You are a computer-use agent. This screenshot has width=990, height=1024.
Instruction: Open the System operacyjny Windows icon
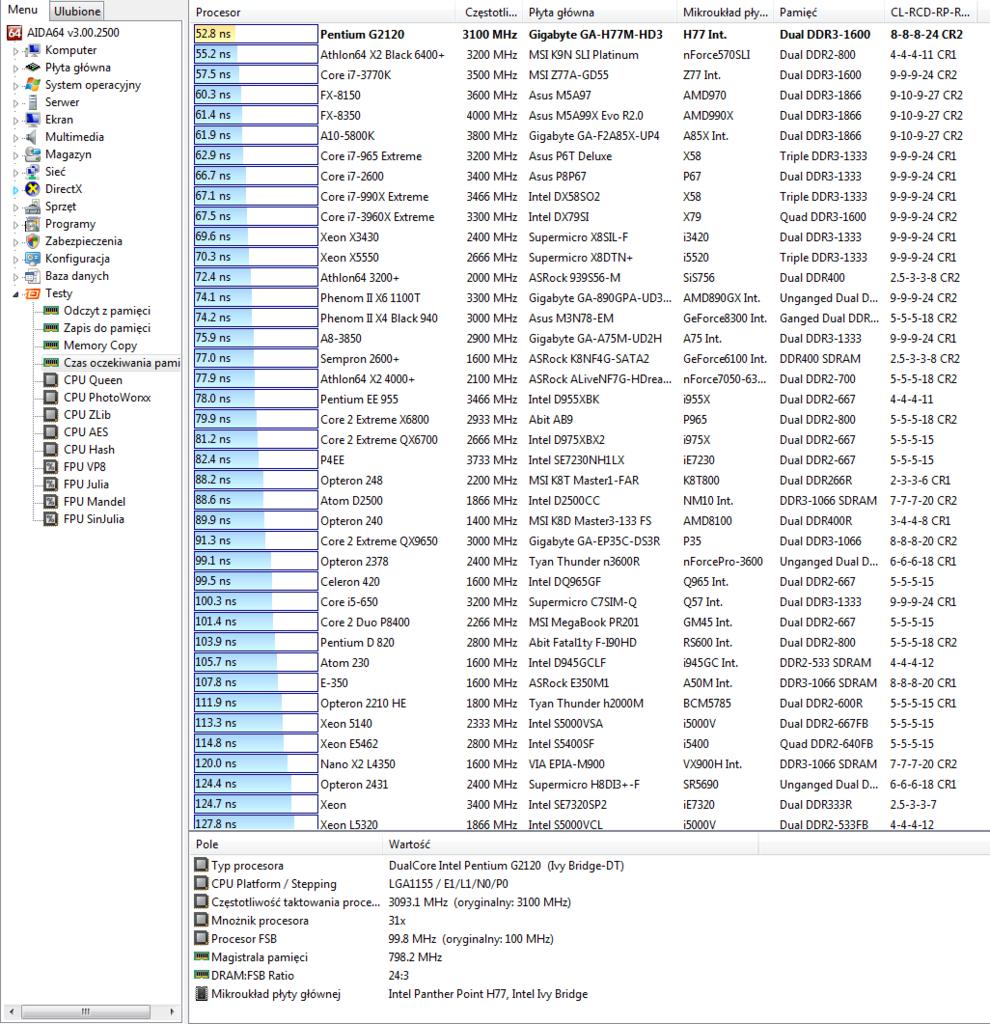(33, 85)
